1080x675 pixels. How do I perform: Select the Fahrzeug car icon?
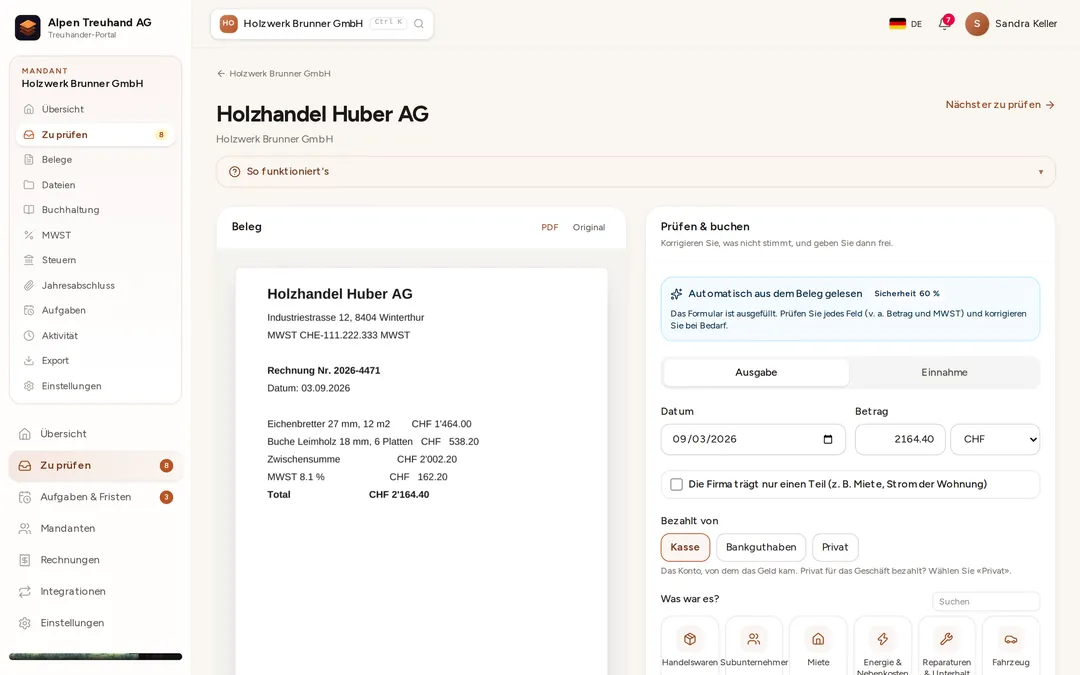1010,638
